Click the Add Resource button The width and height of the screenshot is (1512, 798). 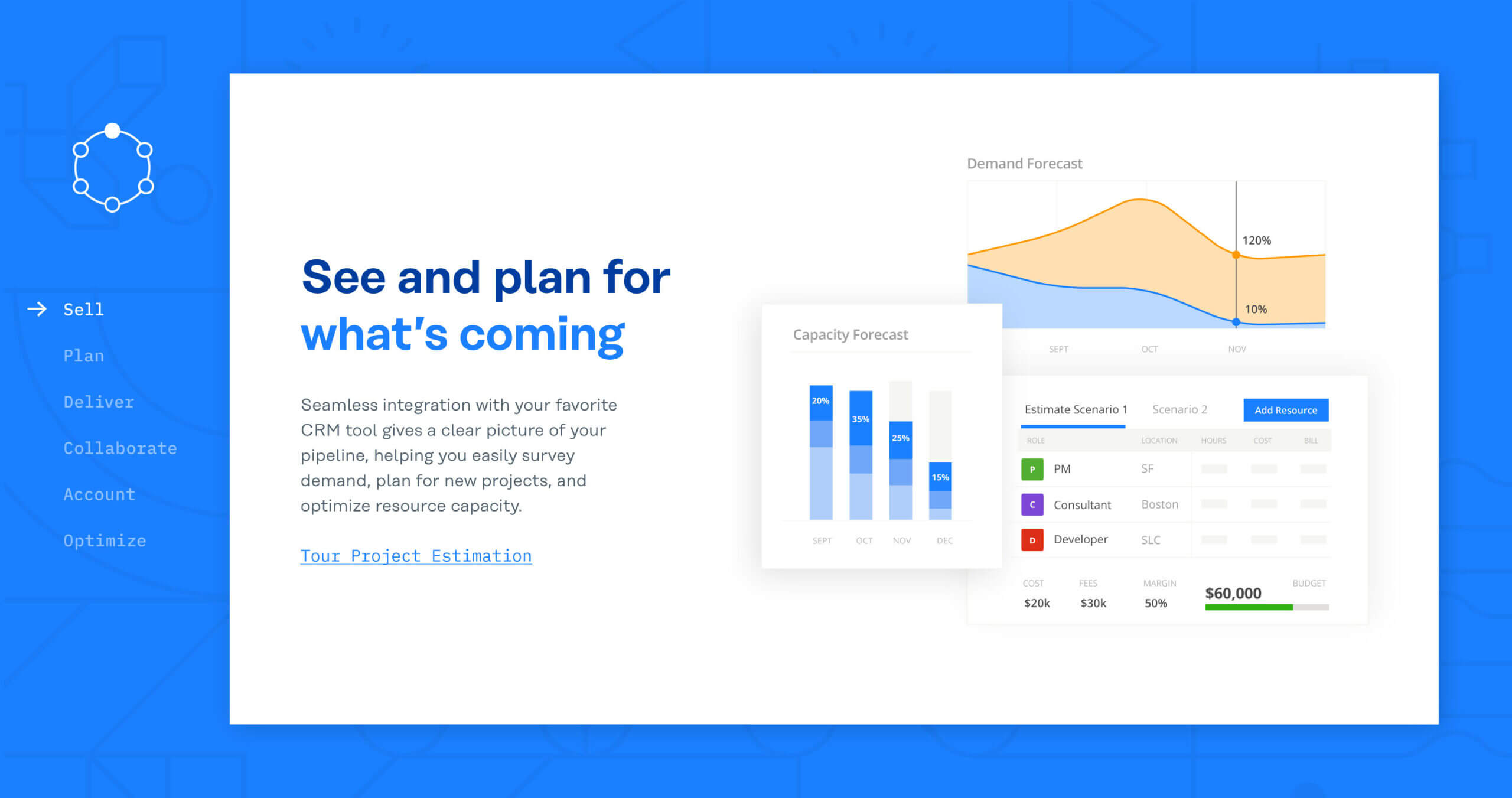[1288, 410]
